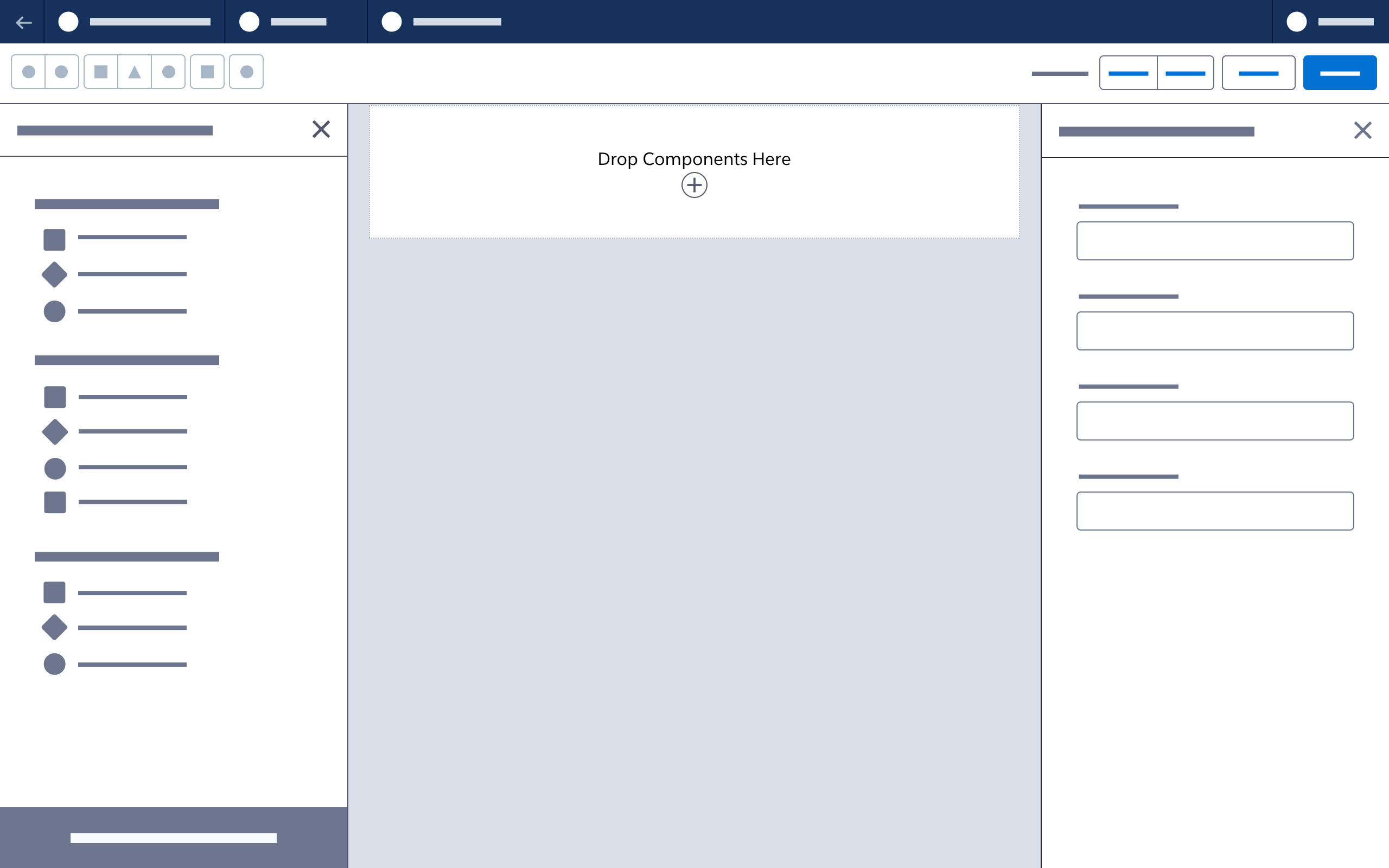Click the back arrow in the header

pos(23,22)
